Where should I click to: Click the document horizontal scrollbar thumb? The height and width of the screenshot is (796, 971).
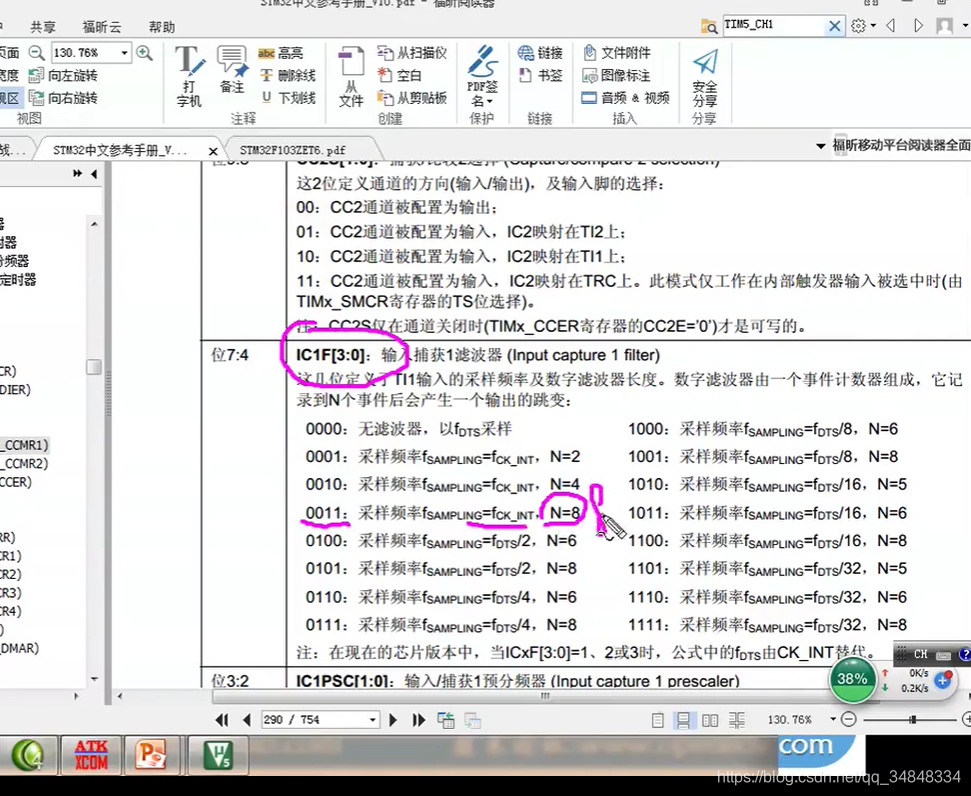click(x=545, y=696)
